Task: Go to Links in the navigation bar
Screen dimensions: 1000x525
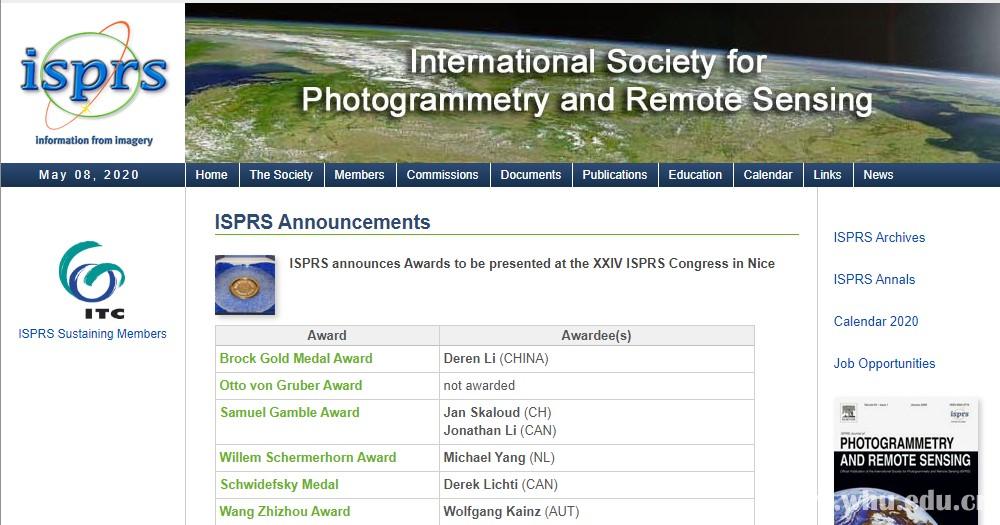Action: [827, 175]
